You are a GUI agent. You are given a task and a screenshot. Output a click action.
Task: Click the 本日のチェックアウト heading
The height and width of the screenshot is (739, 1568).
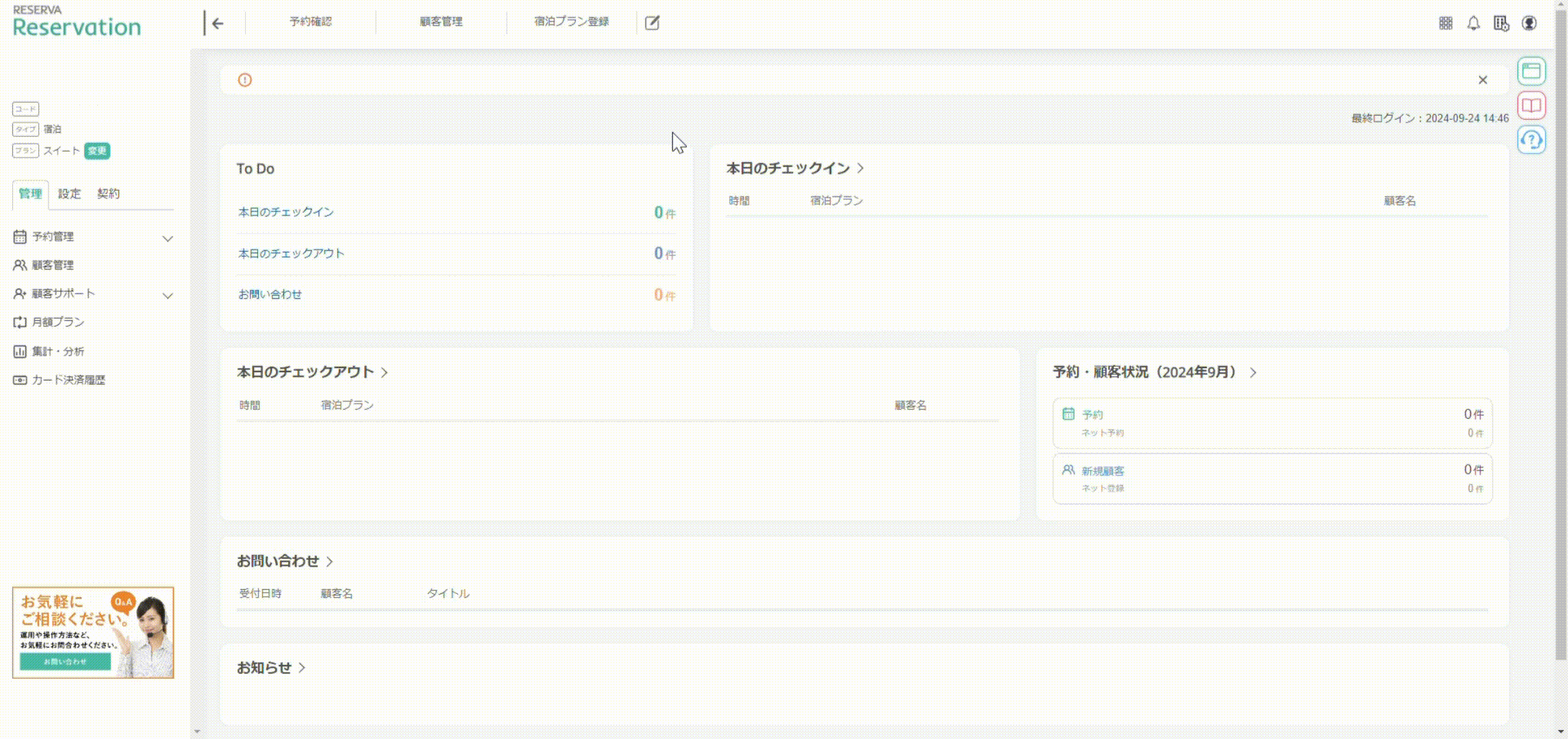pos(305,372)
